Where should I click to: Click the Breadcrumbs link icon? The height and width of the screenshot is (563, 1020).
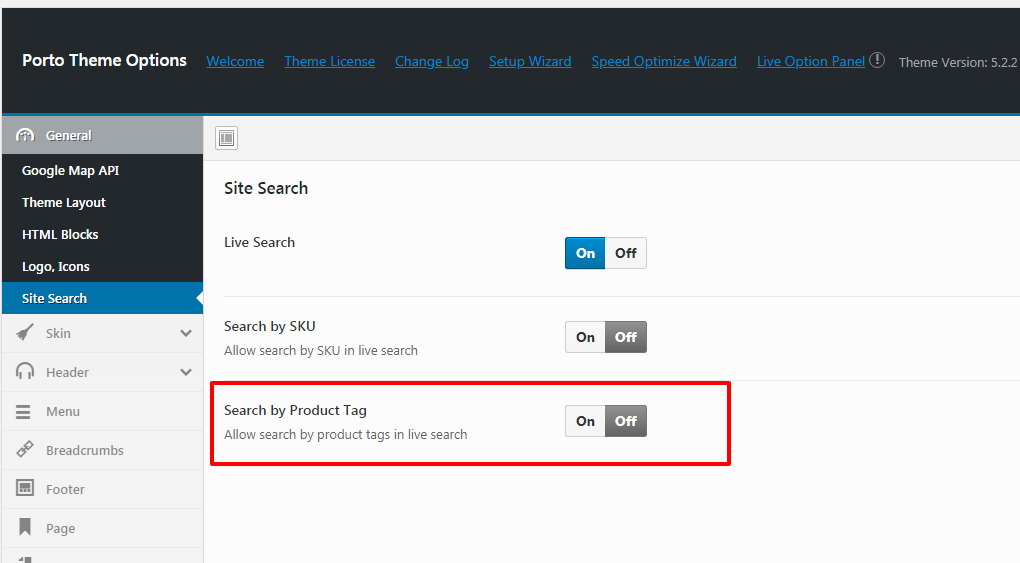(25, 449)
